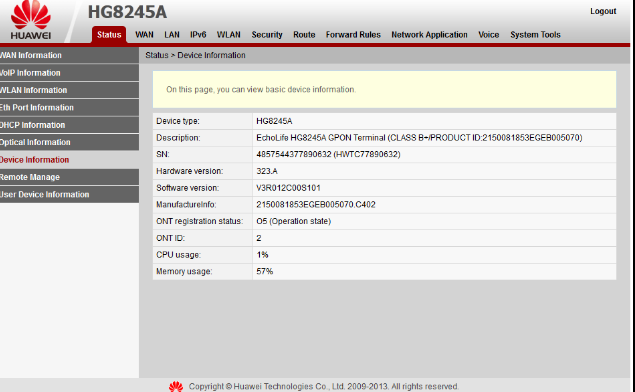Open Optical Information sidebar entry
This screenshot has width=635, height=392.
coord(69,143)
